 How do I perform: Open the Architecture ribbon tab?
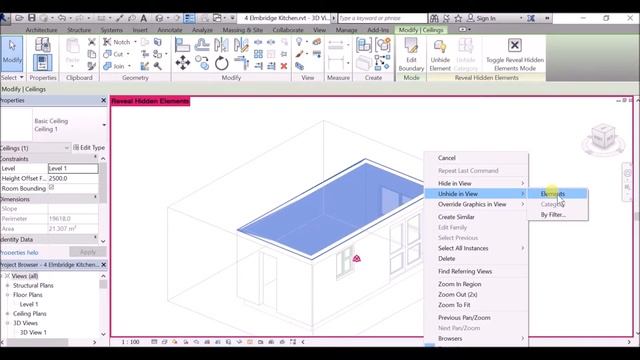(x=41, y=30)
